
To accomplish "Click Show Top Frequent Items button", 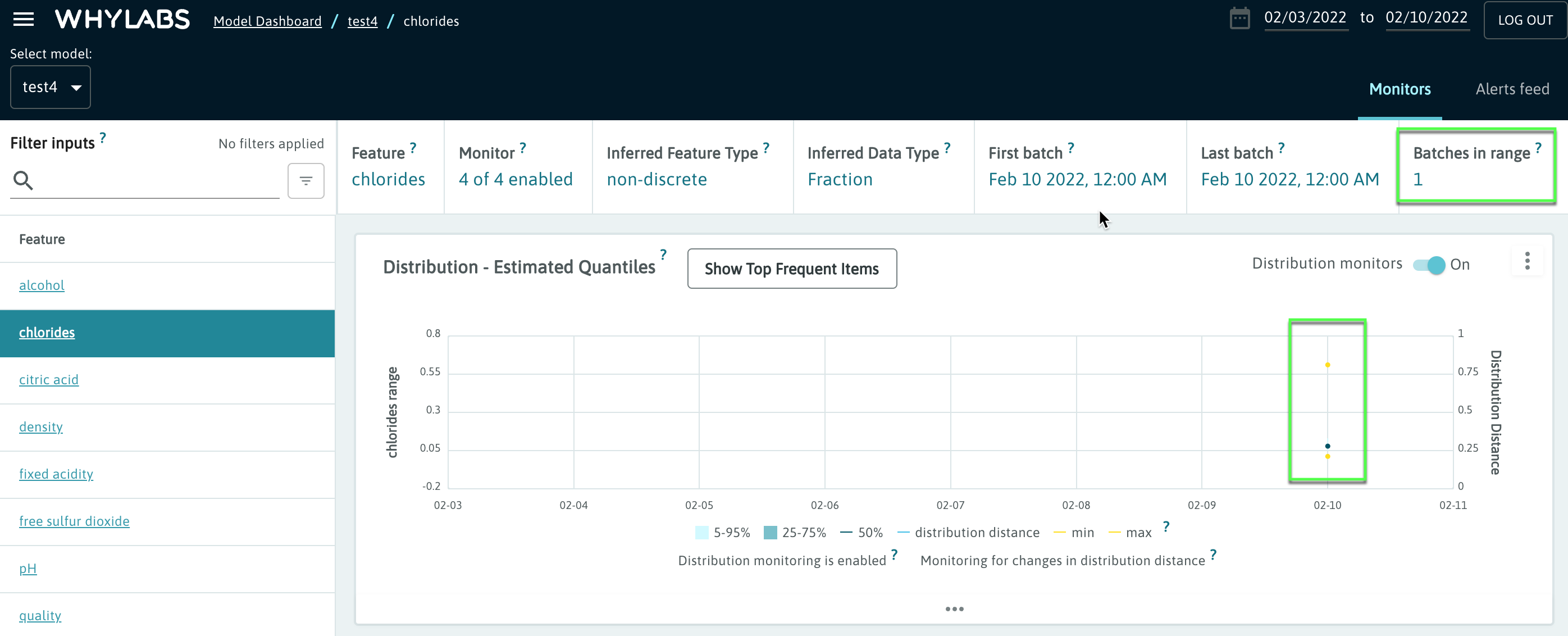I will click(792, 268).
